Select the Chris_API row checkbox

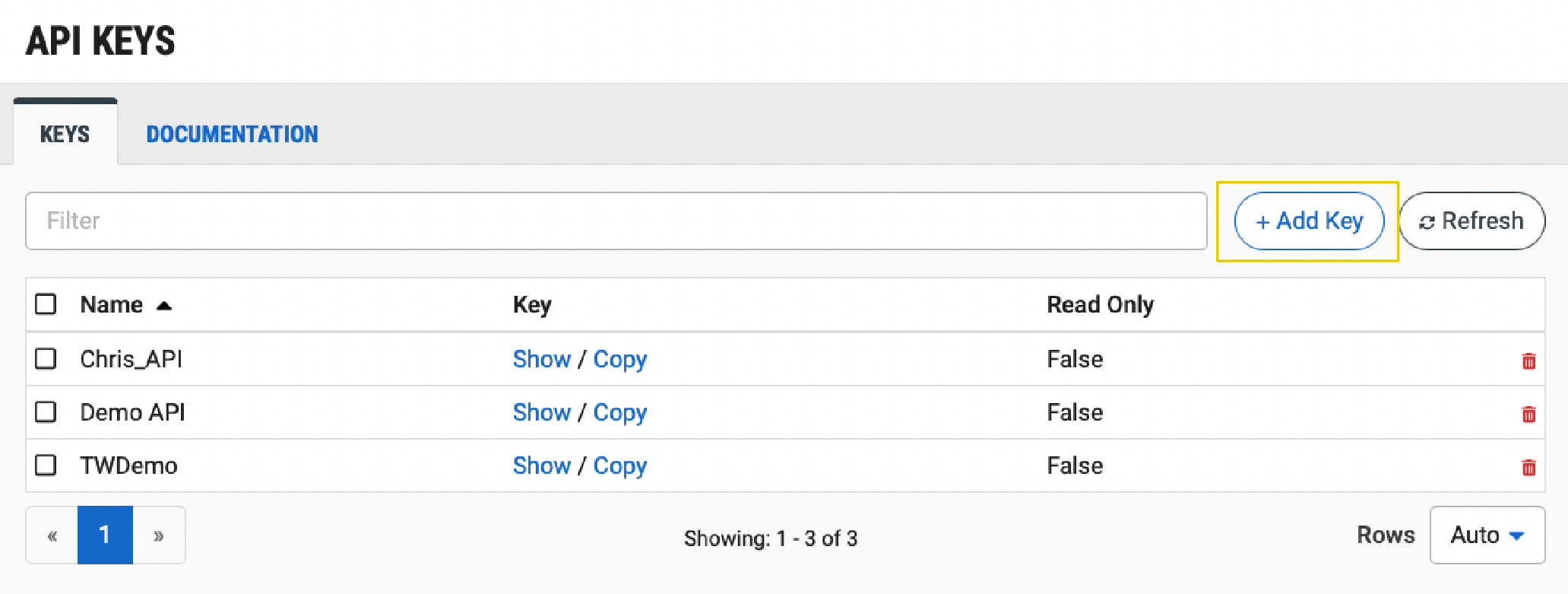click(46, 358)
